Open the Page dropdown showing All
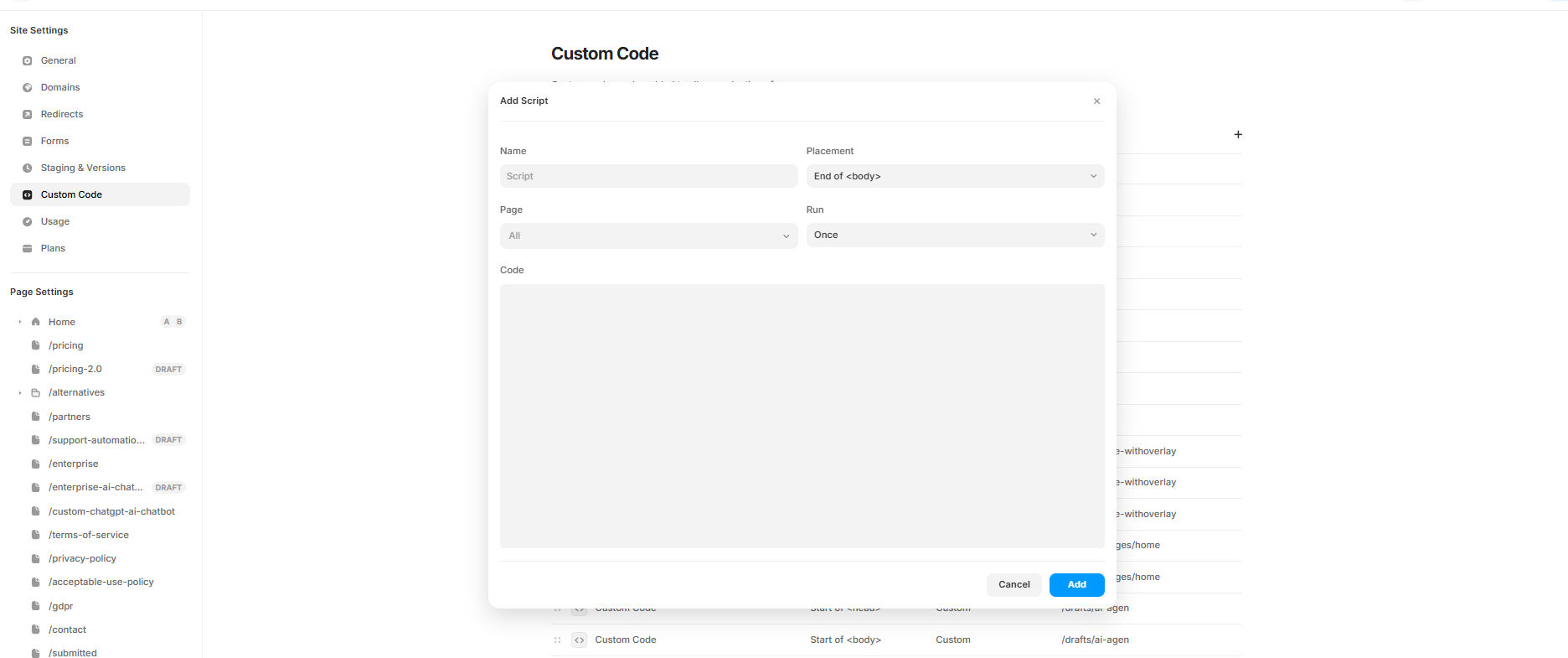Screen dimensions: 1568x658 click(648, 236)
